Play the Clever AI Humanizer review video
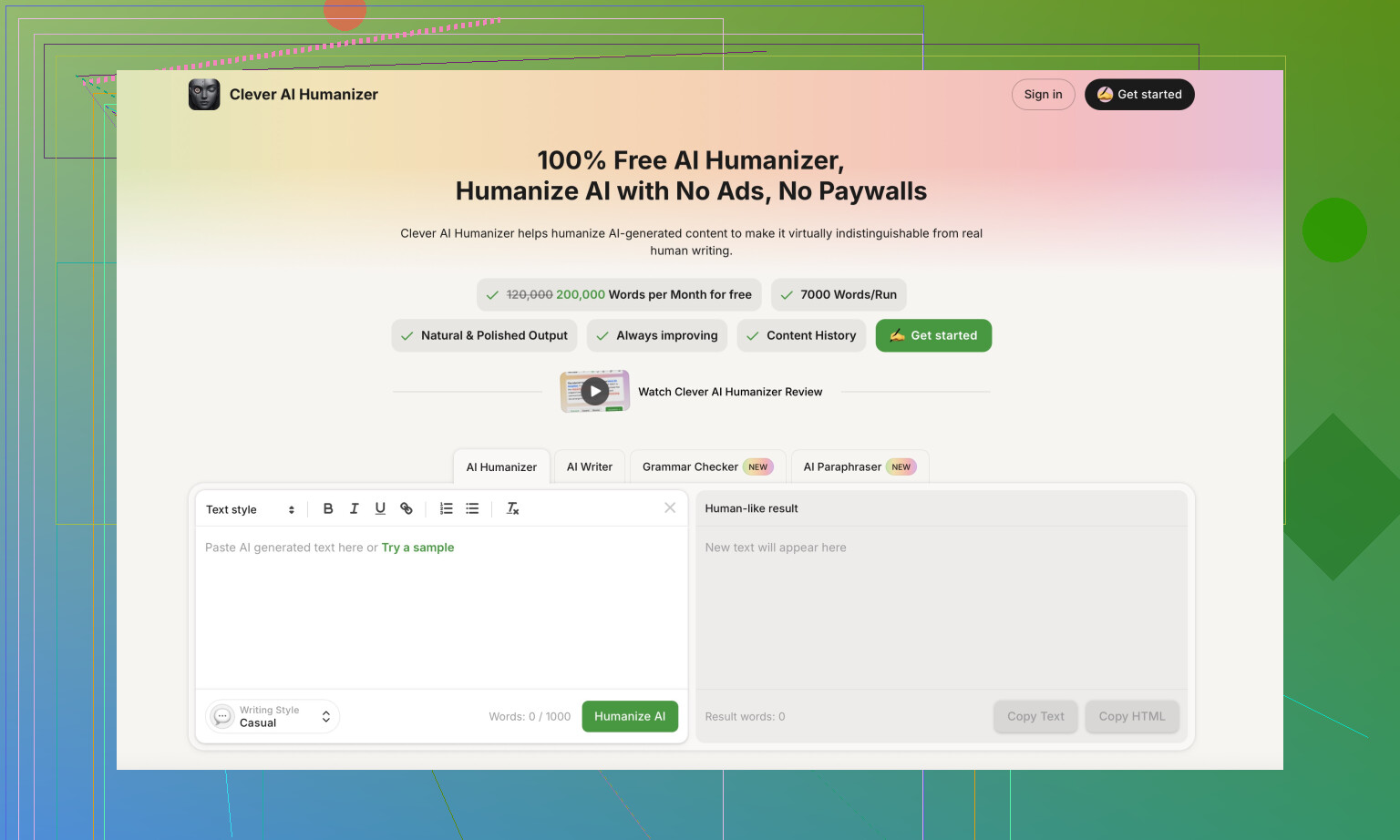The height and width of the screenshot is (840, 1400). click(x=595, y=392)
